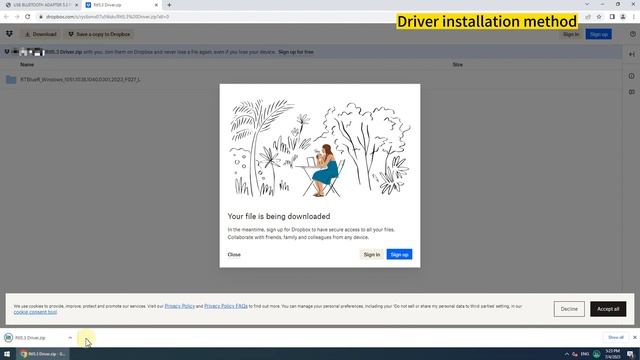Reload the current page

click(x=28, y=17)
